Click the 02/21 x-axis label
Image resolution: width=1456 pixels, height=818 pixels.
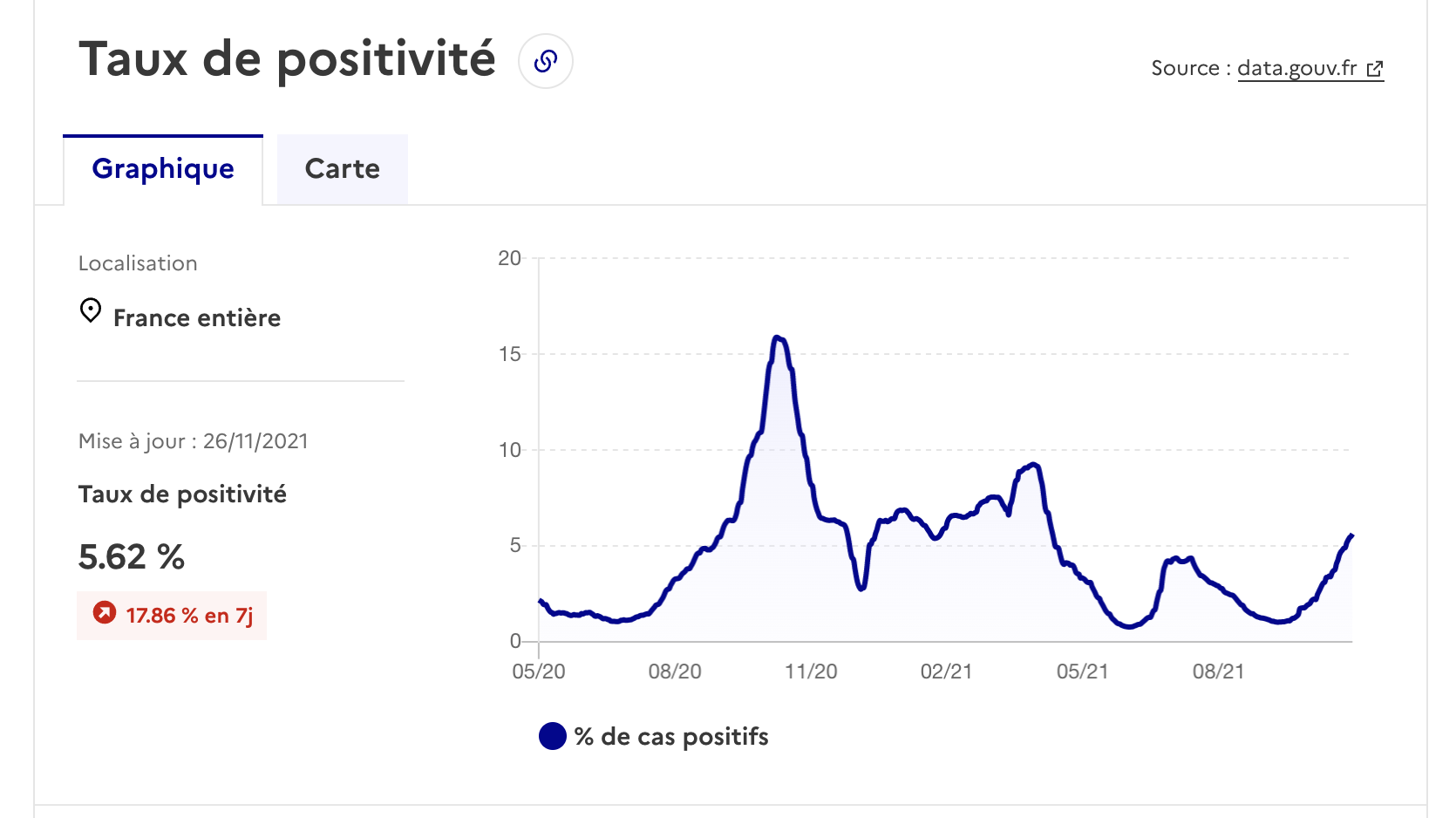point(946,671)
